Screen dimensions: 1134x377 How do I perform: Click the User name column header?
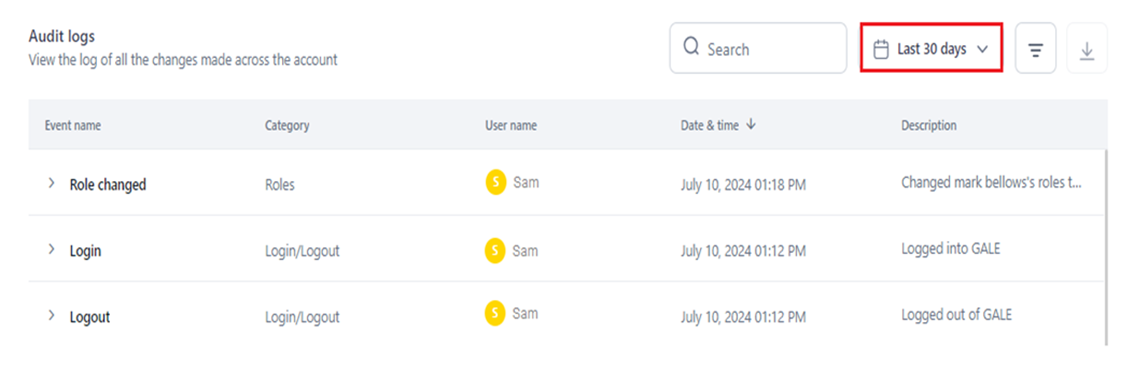[x=511, y=125]
